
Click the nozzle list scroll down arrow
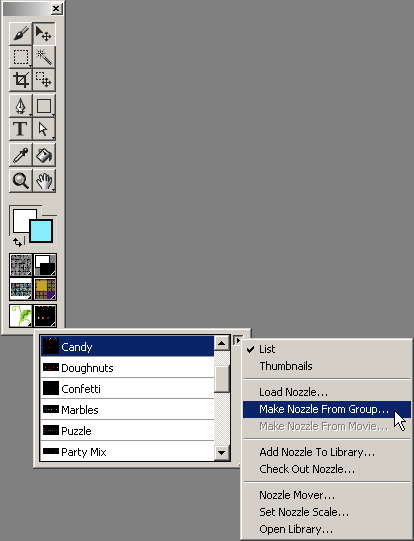pyautogui.click(x=221, y=452)
